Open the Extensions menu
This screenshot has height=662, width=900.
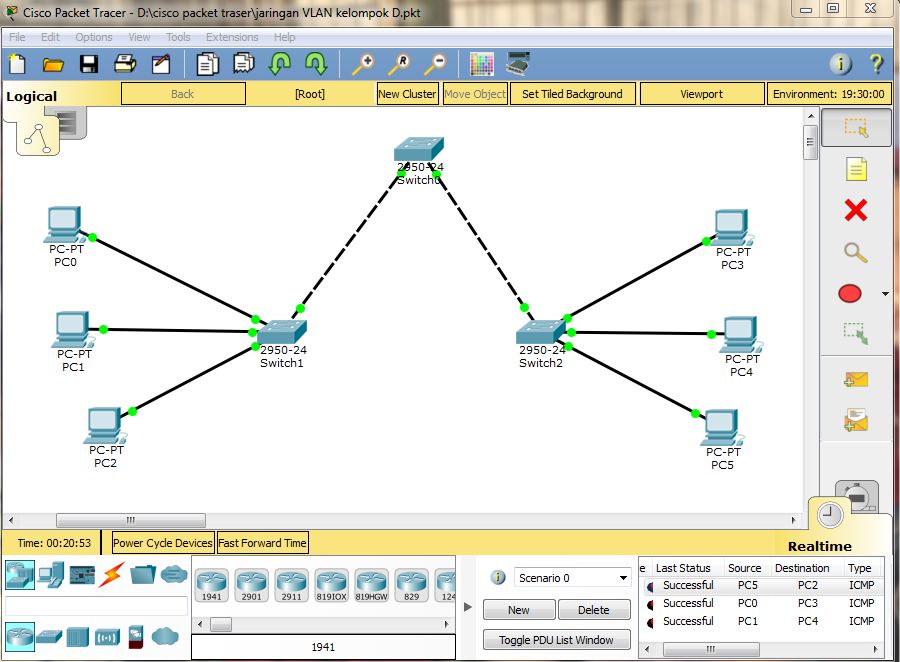tap(232, 37)
